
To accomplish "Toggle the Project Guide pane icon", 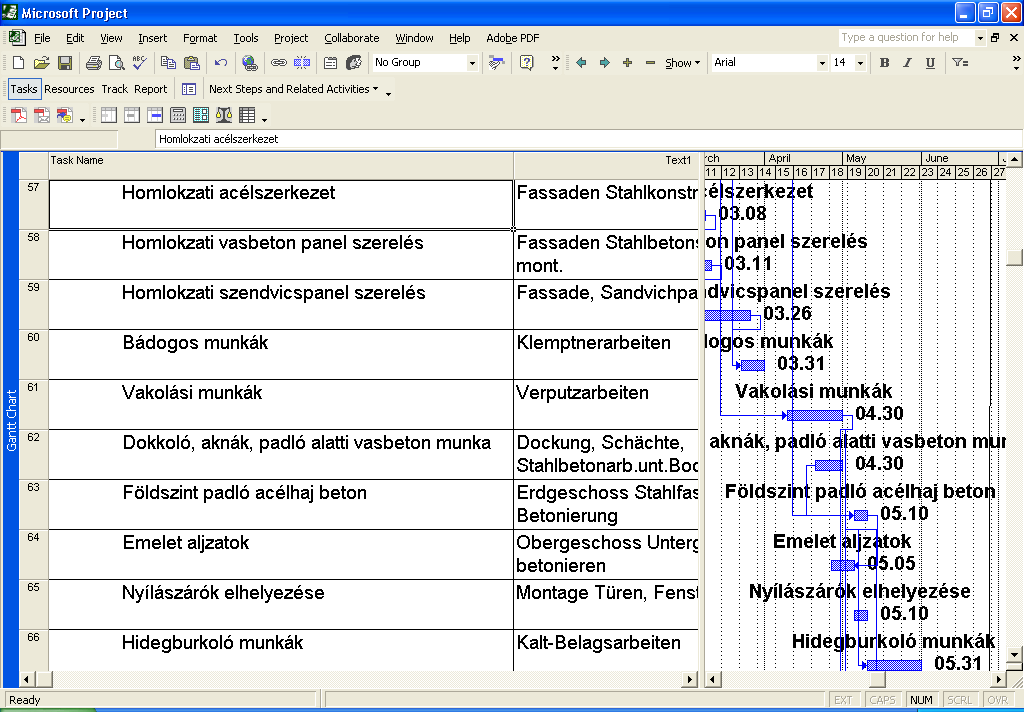I will (x=189, y=89).
